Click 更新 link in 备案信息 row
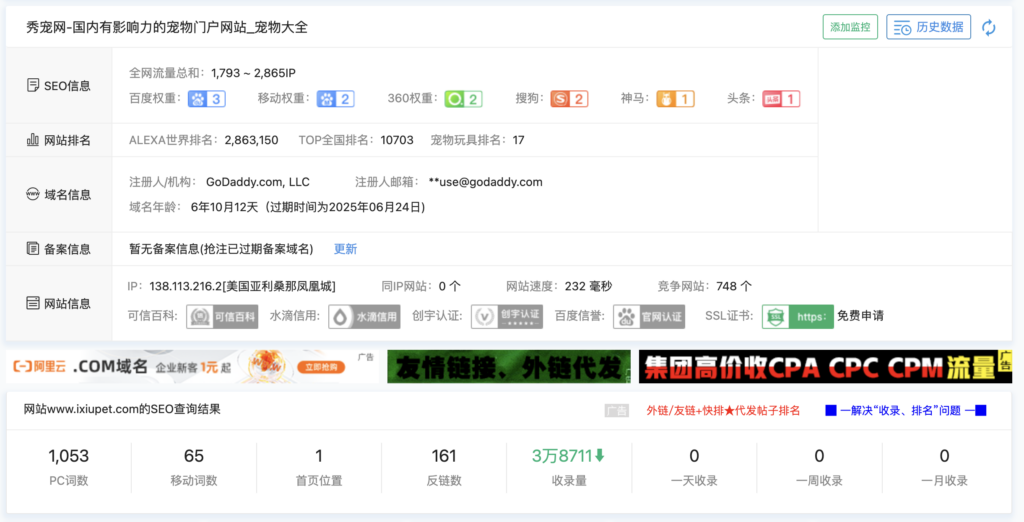The height and width of the screenshot is (522, 1024). pos(345,249)
